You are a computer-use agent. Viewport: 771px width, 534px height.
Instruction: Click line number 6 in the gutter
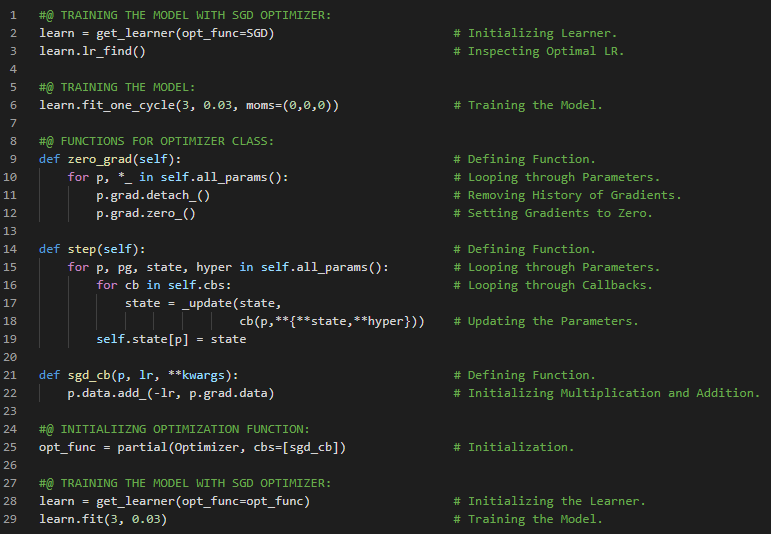pos(12,105)
